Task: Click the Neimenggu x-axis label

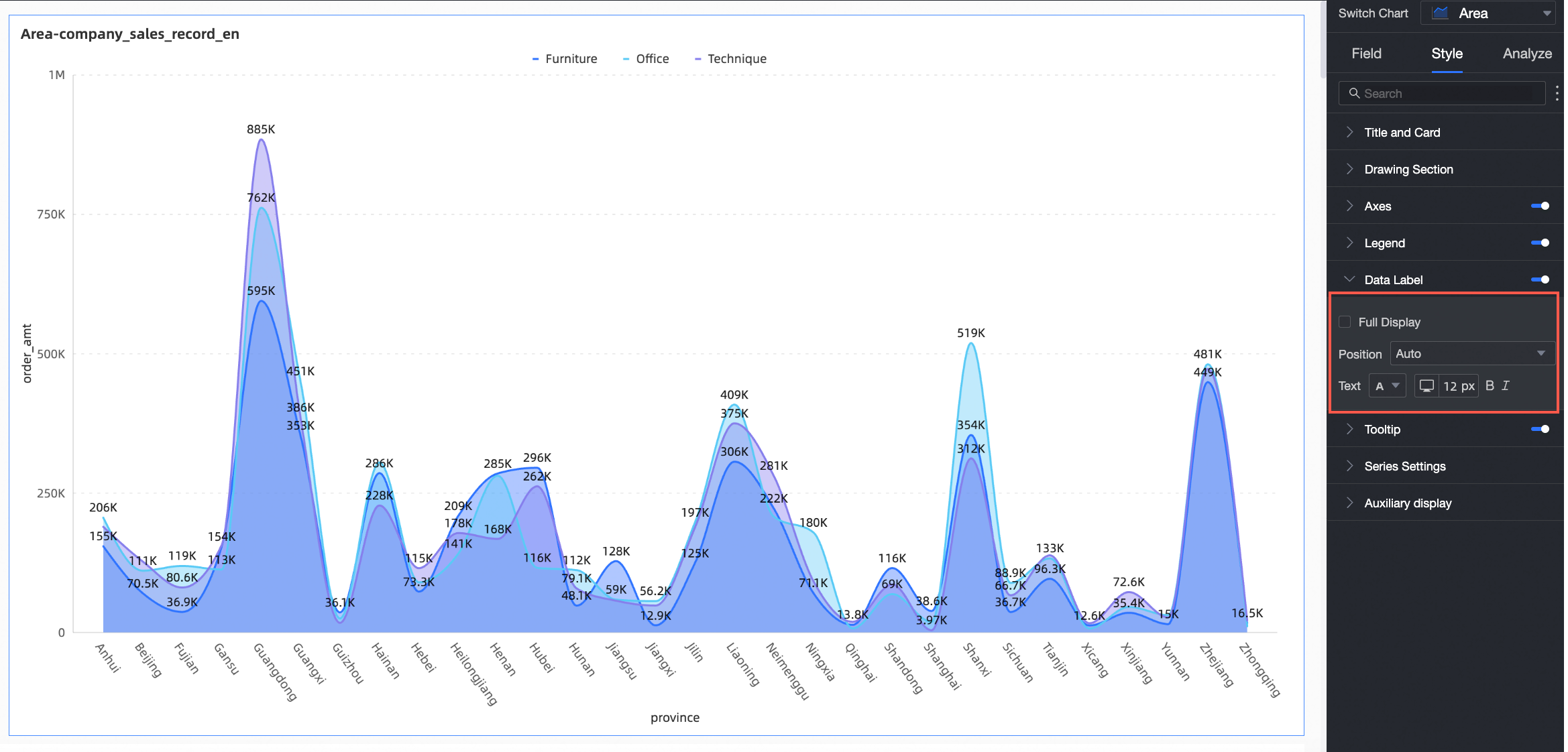Action: click(788, 672)
